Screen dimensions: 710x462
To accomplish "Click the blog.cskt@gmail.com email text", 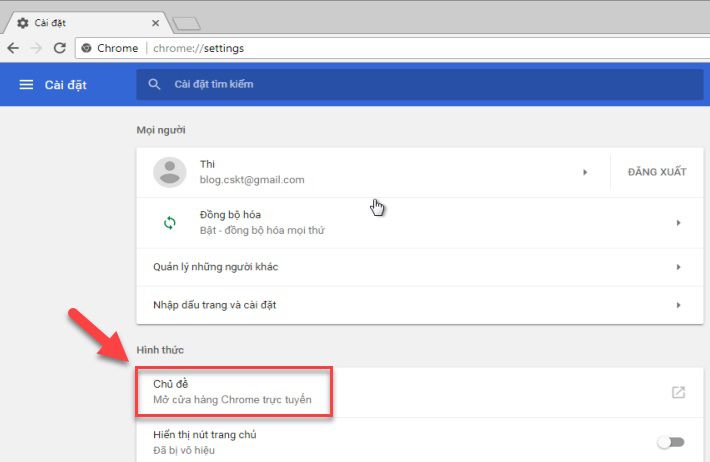I will (252, 180).
